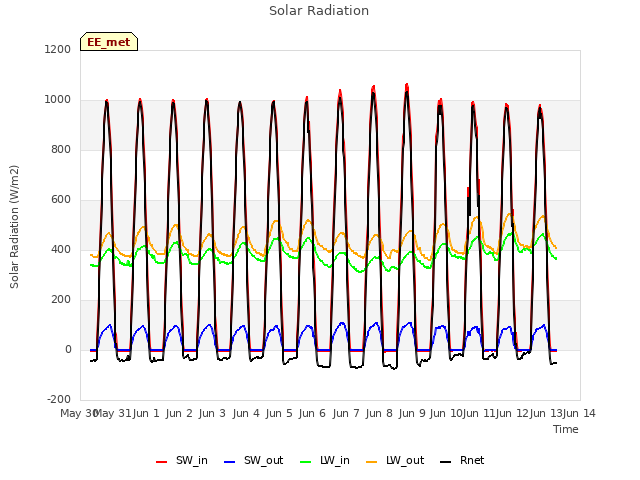Click the Jun 2 x-axis tick label
The height and width of the screenshot is (480, 640).
click(x=179, y=413)
